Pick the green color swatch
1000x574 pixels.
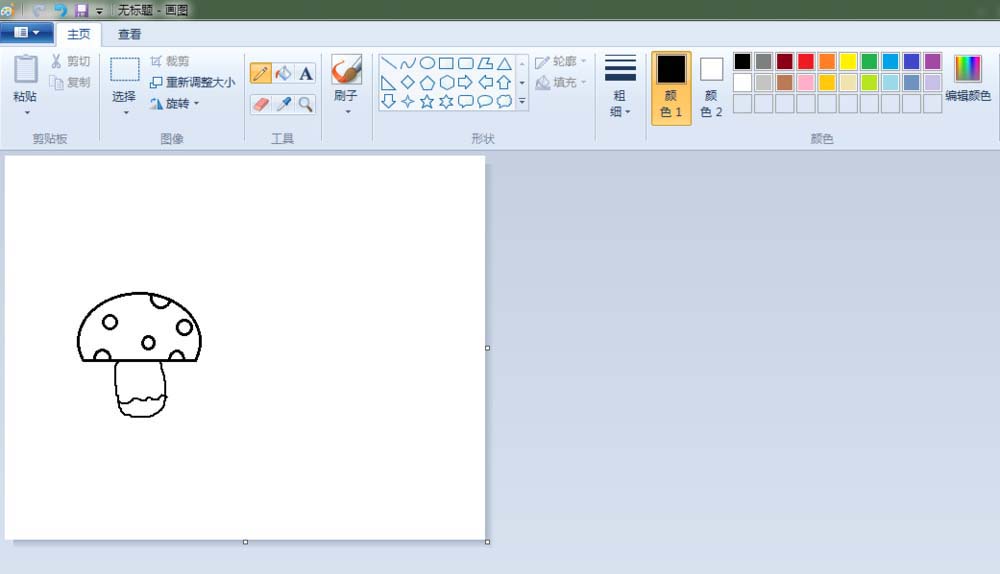click(869, 61)
